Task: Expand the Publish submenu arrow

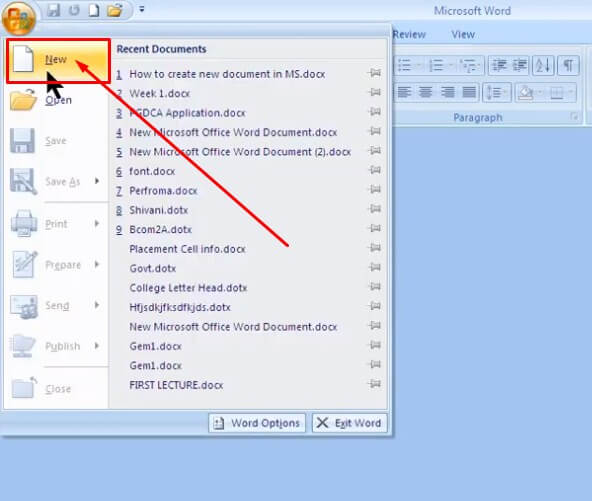Action: coord(97,346)
